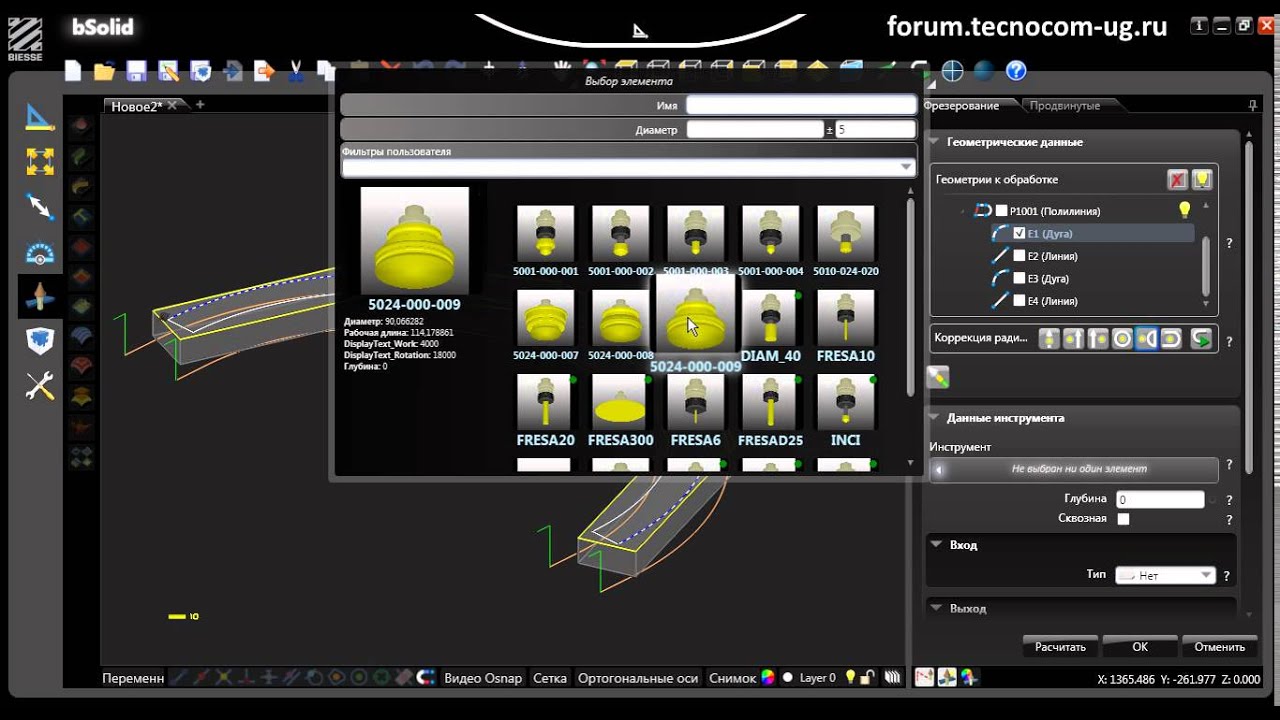Screen dimensions: 1280x720
Task: Click the Диаметр value input field
Action: pos(755,129)
